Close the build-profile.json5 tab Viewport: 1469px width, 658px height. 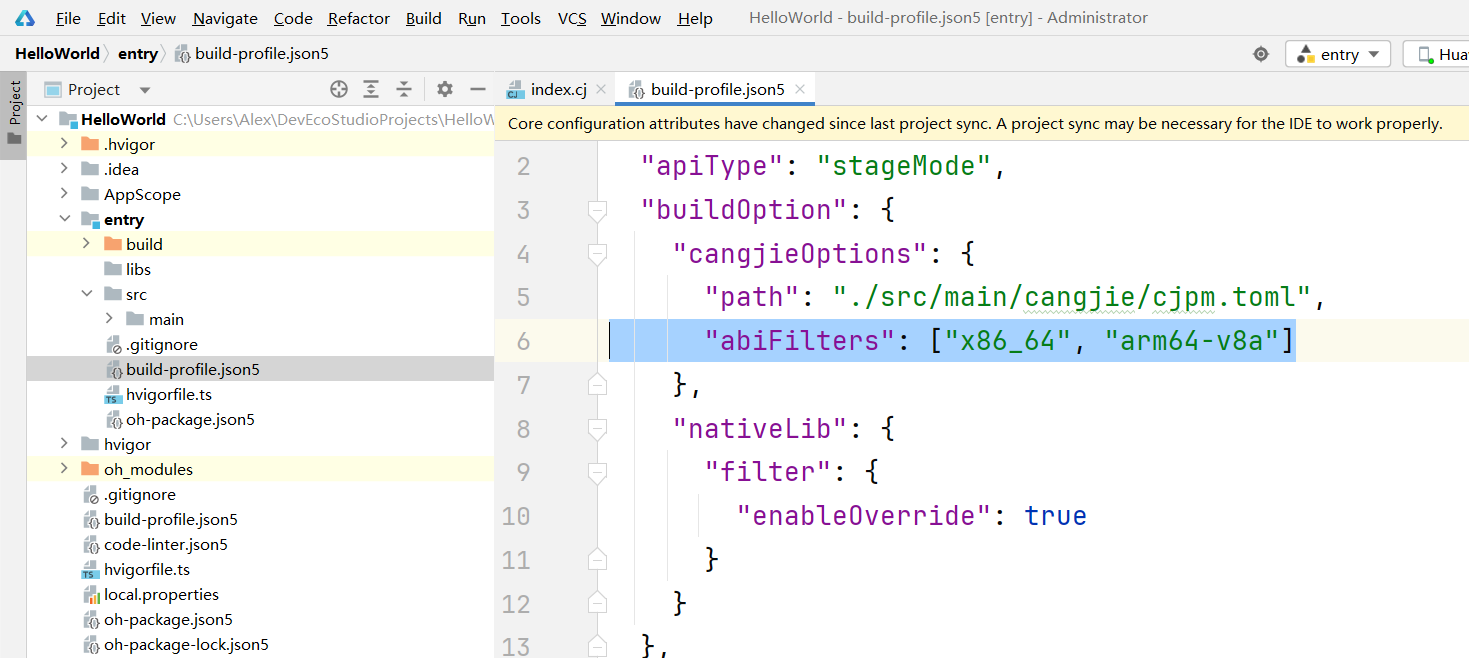pyautogui.click(x=799, y=90)
